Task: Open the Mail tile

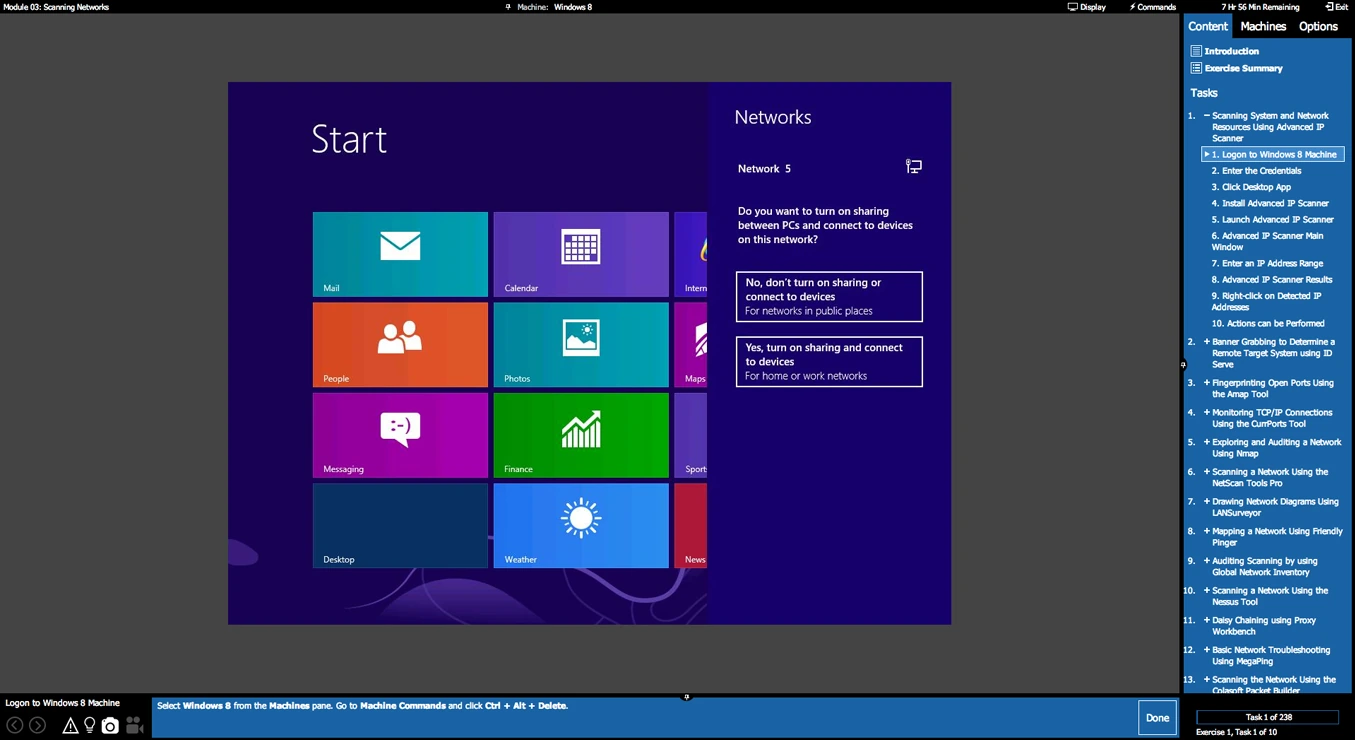Action: (x=400, y=254)
